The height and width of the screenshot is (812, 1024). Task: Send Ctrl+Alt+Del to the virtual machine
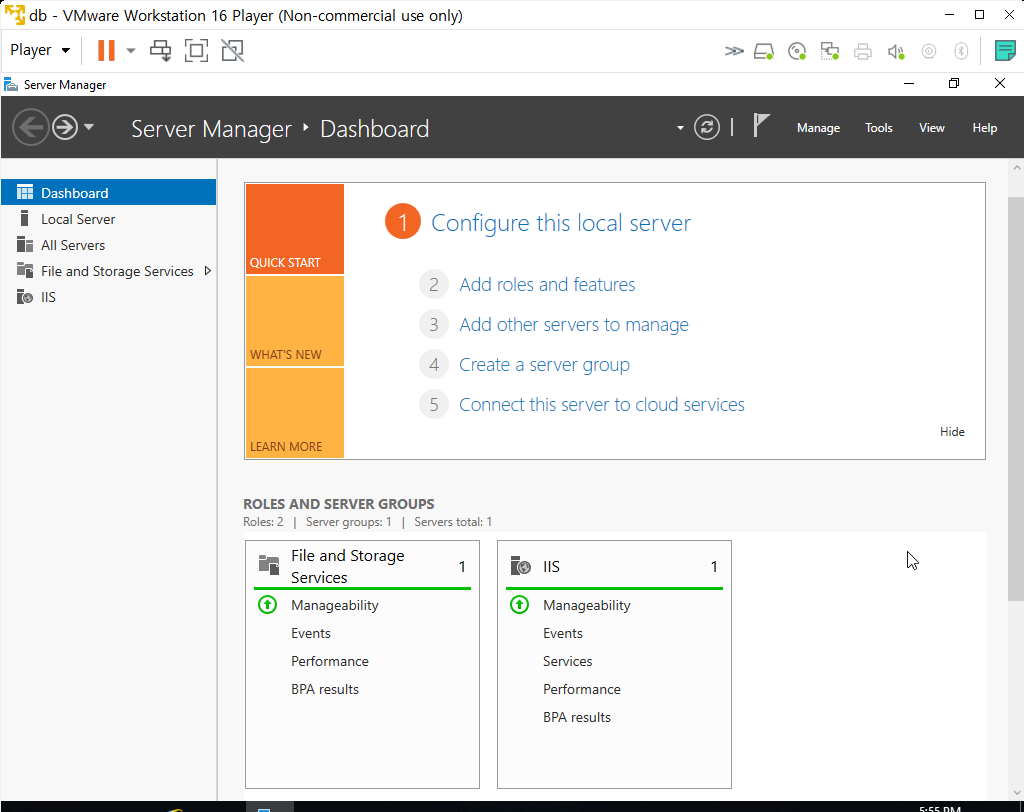click(160, 50)
